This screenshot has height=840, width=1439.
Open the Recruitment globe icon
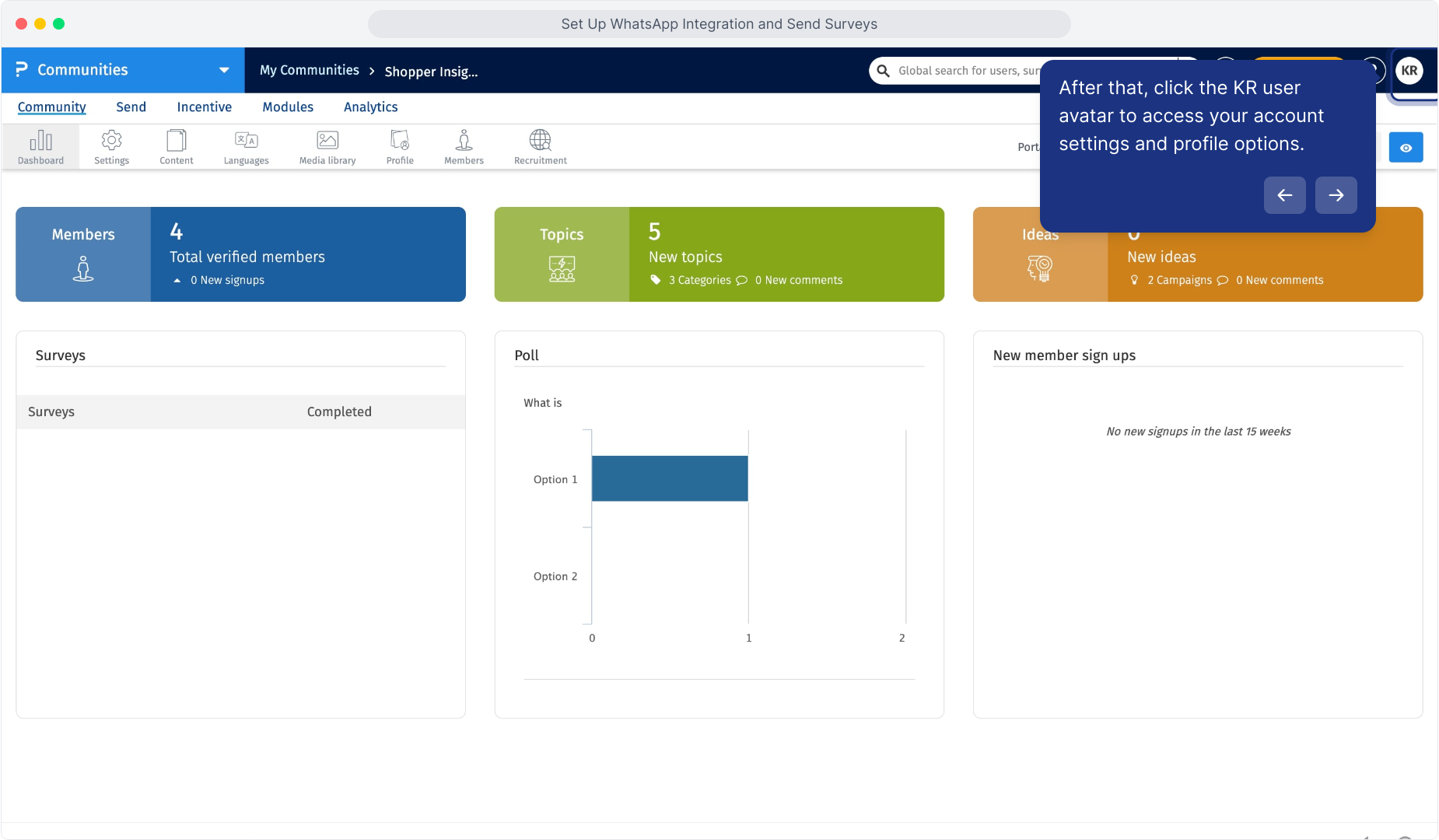coord(540,147)
